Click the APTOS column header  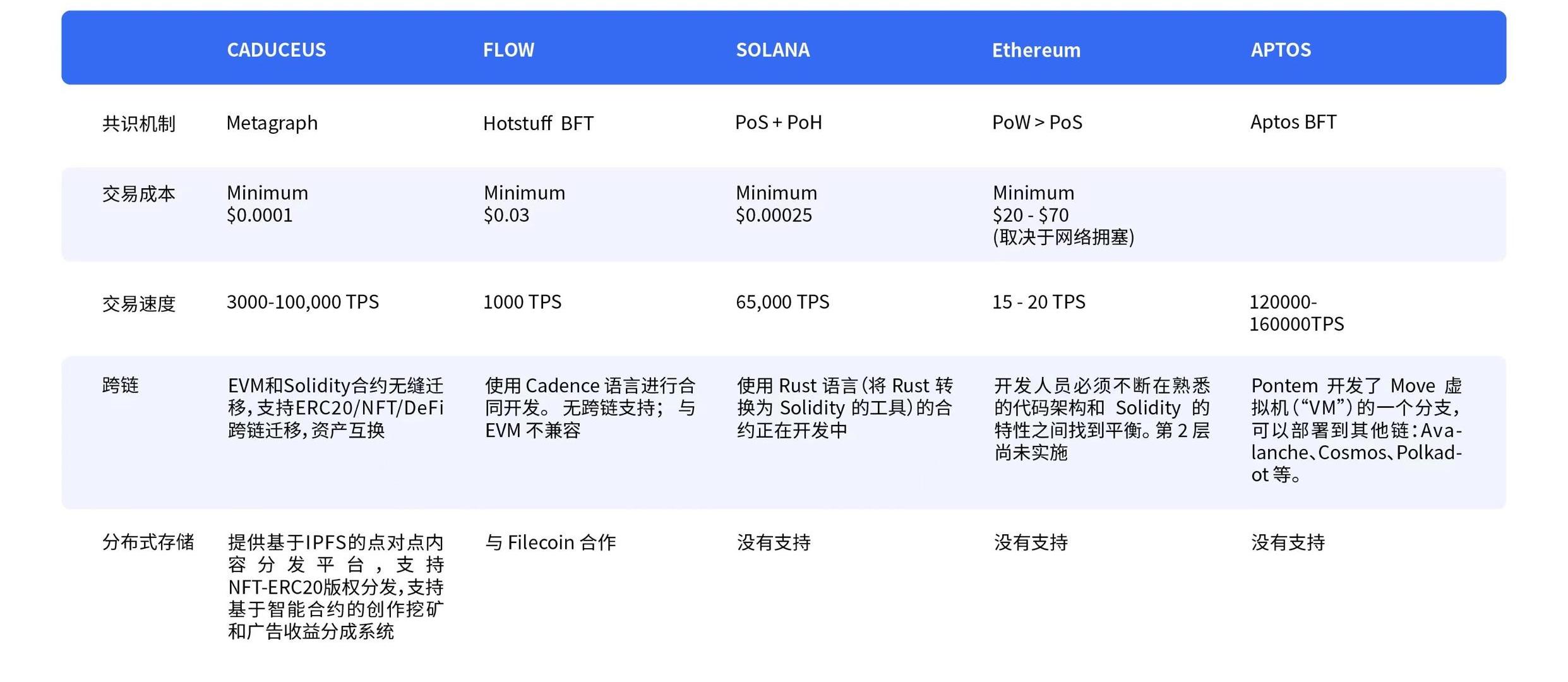(x=1281, y=50)
